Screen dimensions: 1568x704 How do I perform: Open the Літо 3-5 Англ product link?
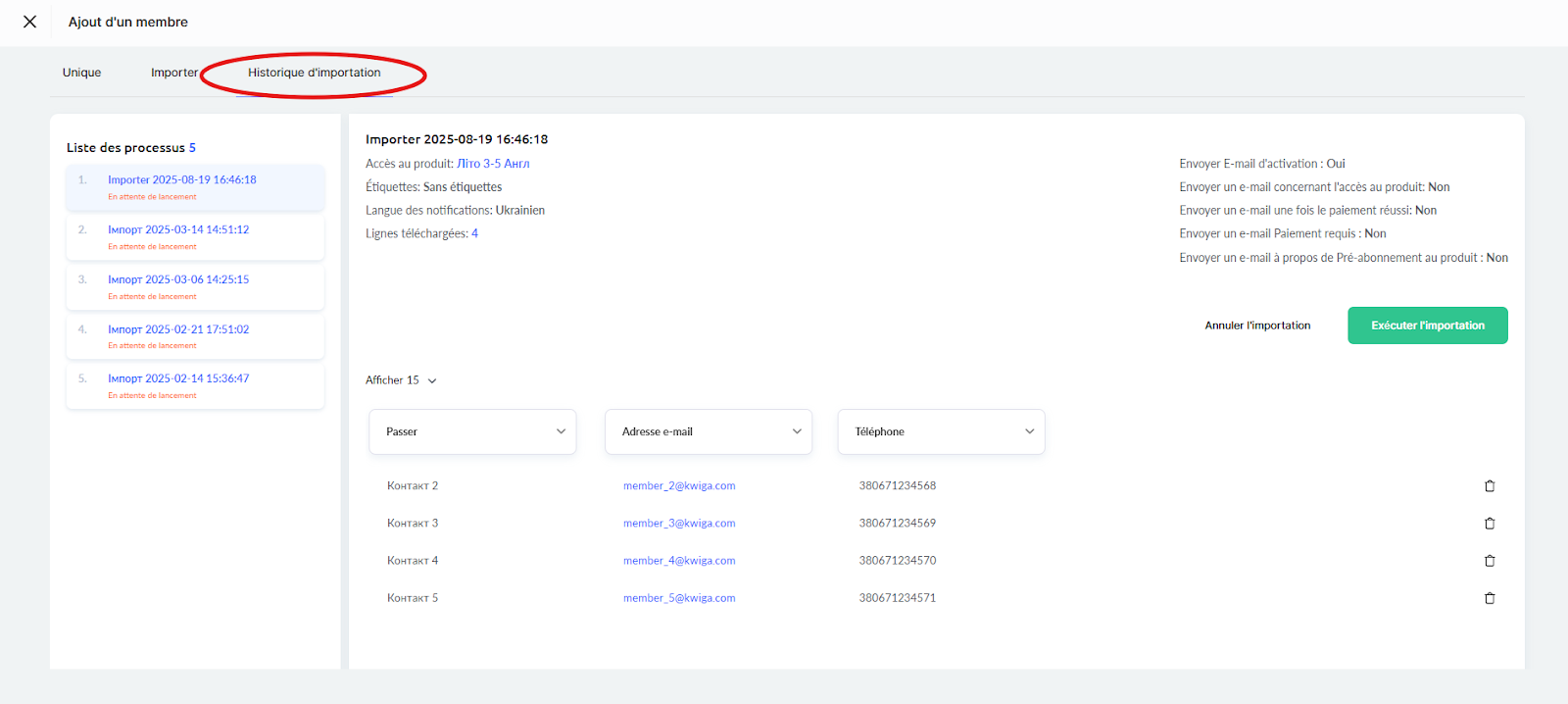click(x=493, y=164)
